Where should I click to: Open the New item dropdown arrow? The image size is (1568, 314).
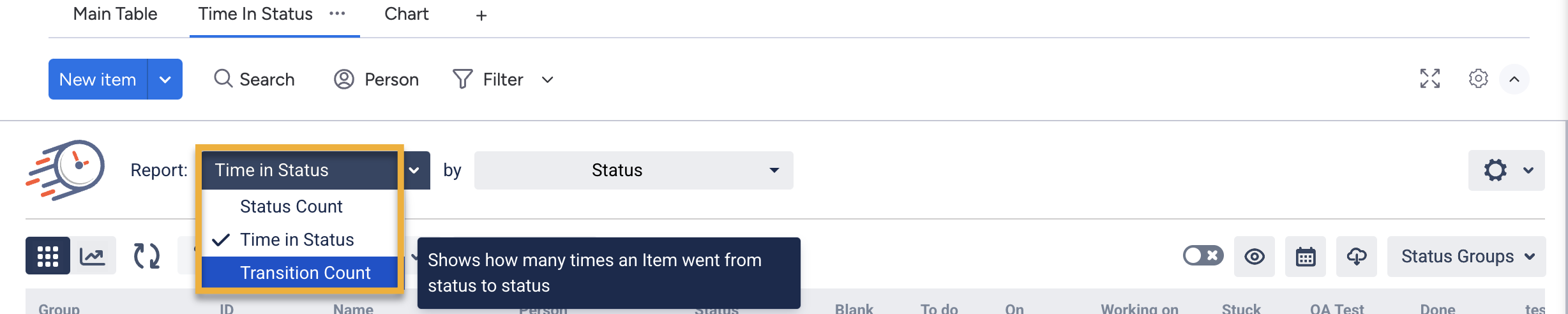tap(165, 80)
